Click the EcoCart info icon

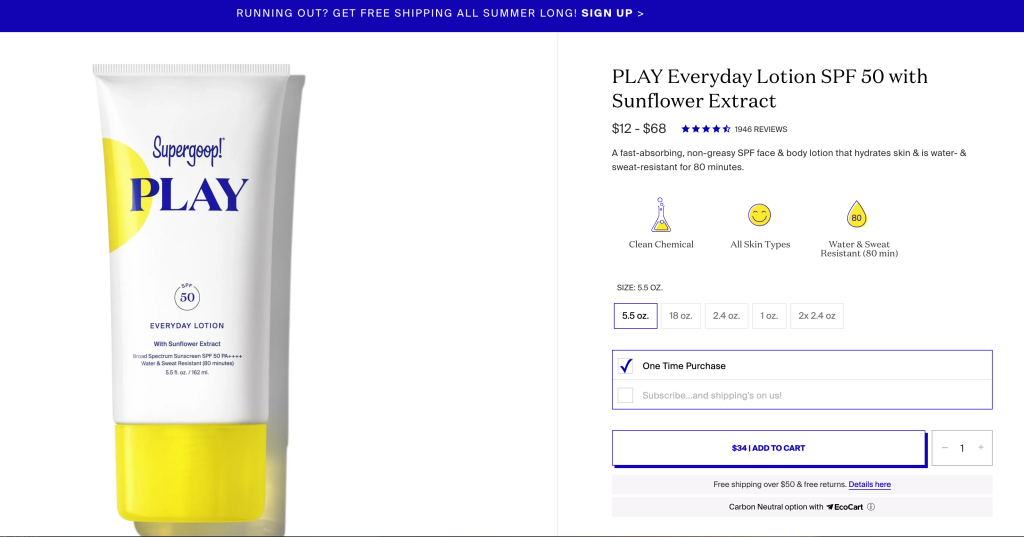(x=871, y=507)
